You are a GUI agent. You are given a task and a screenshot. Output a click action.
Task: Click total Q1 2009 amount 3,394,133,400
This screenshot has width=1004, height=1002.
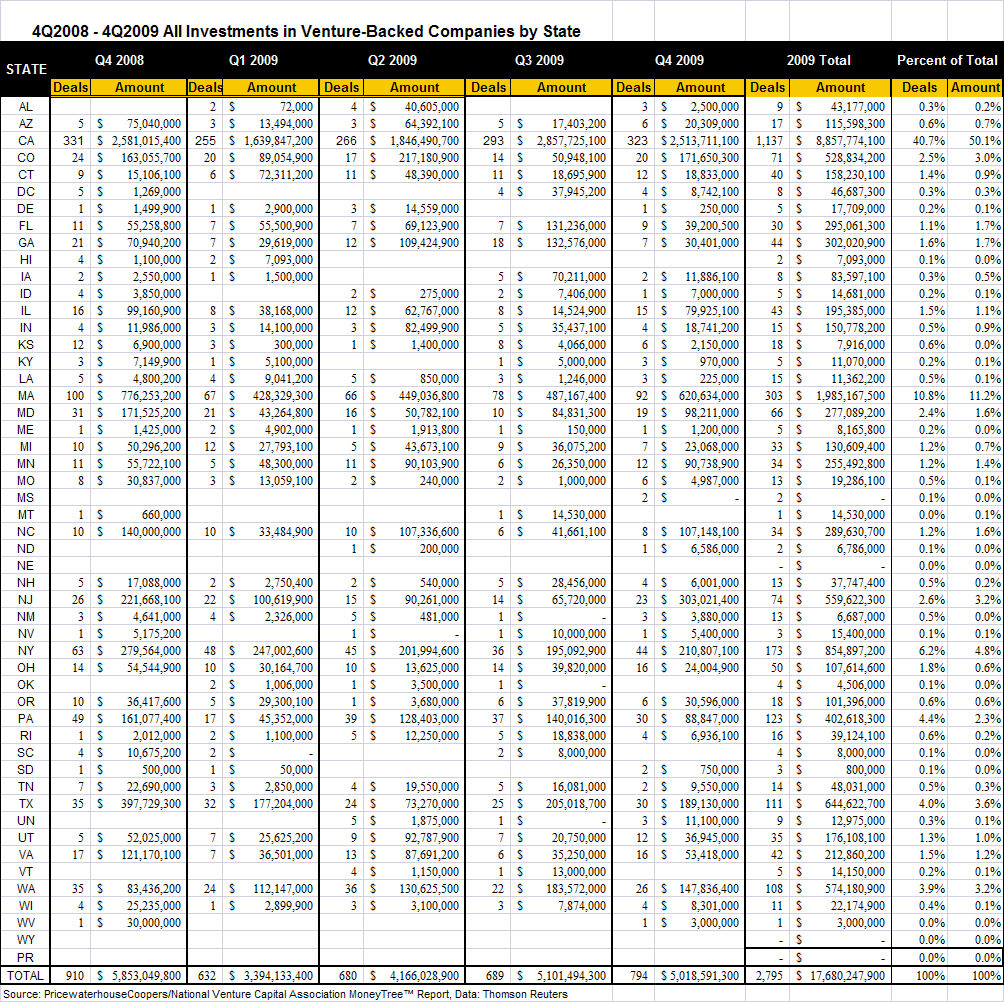click(278, 976)
